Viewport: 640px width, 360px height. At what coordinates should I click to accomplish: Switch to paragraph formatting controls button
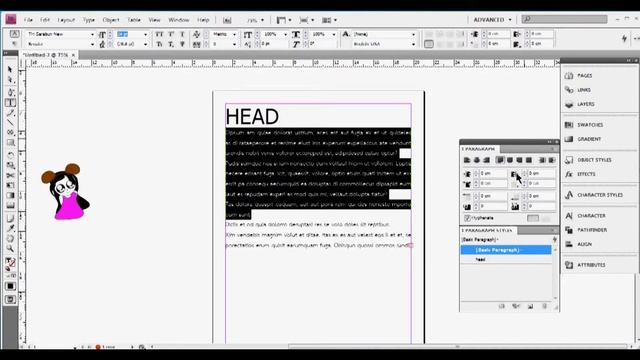(x=14, y=44)
